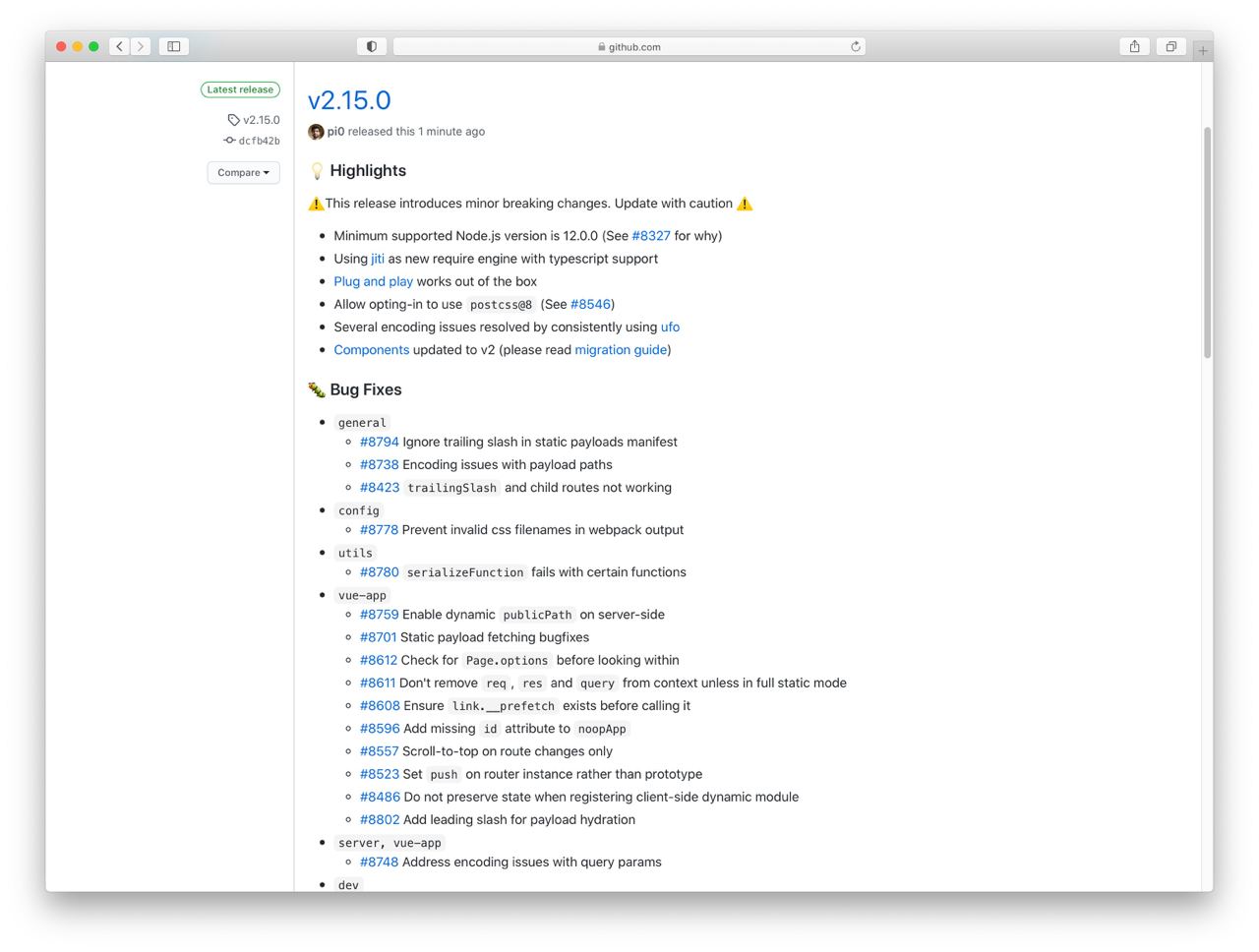This screenshot has height=952, width=1259.
Task: Click the Highlights heading
Action: [368, 170]
